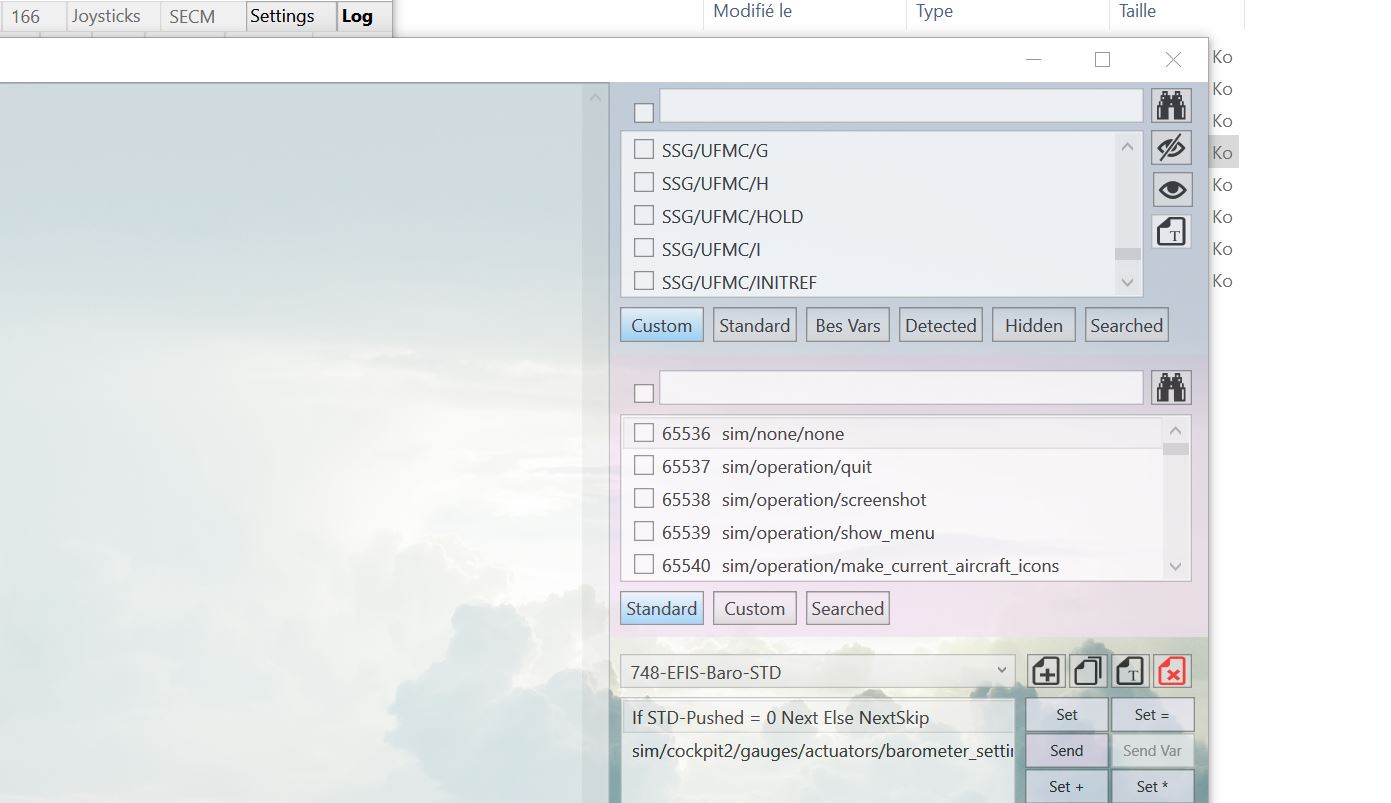Click the down arrow of the sim/operation list scrollbar
Screen dimensions: 1391x803
(x=1175, y=566)
